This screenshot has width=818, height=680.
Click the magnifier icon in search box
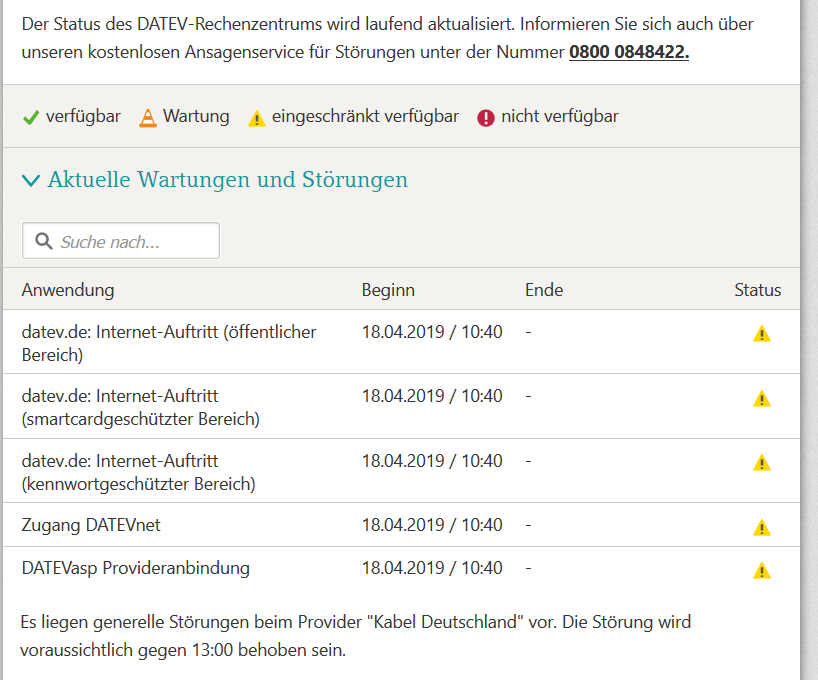(44, 241)
